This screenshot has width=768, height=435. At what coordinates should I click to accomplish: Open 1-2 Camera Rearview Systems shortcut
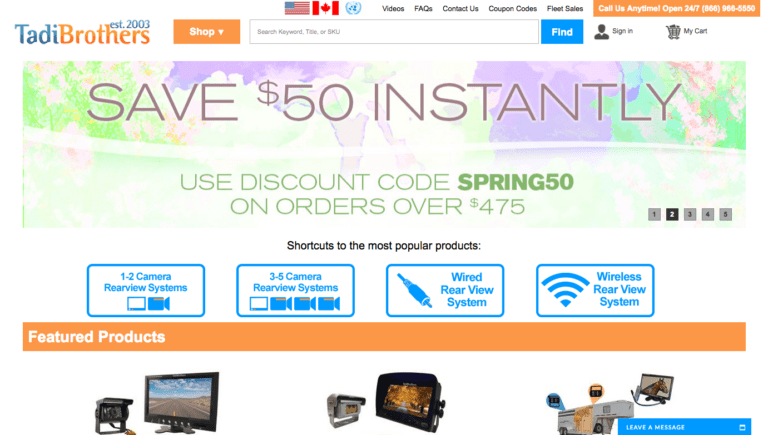click(146, 290)
